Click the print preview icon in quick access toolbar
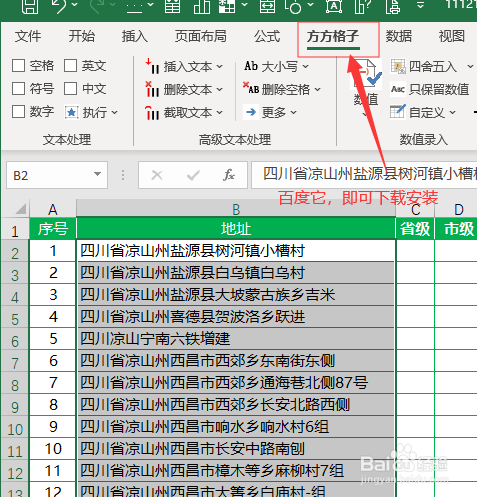Image resolution: width=477 pixels, height=497 pixels. point(393,6)
